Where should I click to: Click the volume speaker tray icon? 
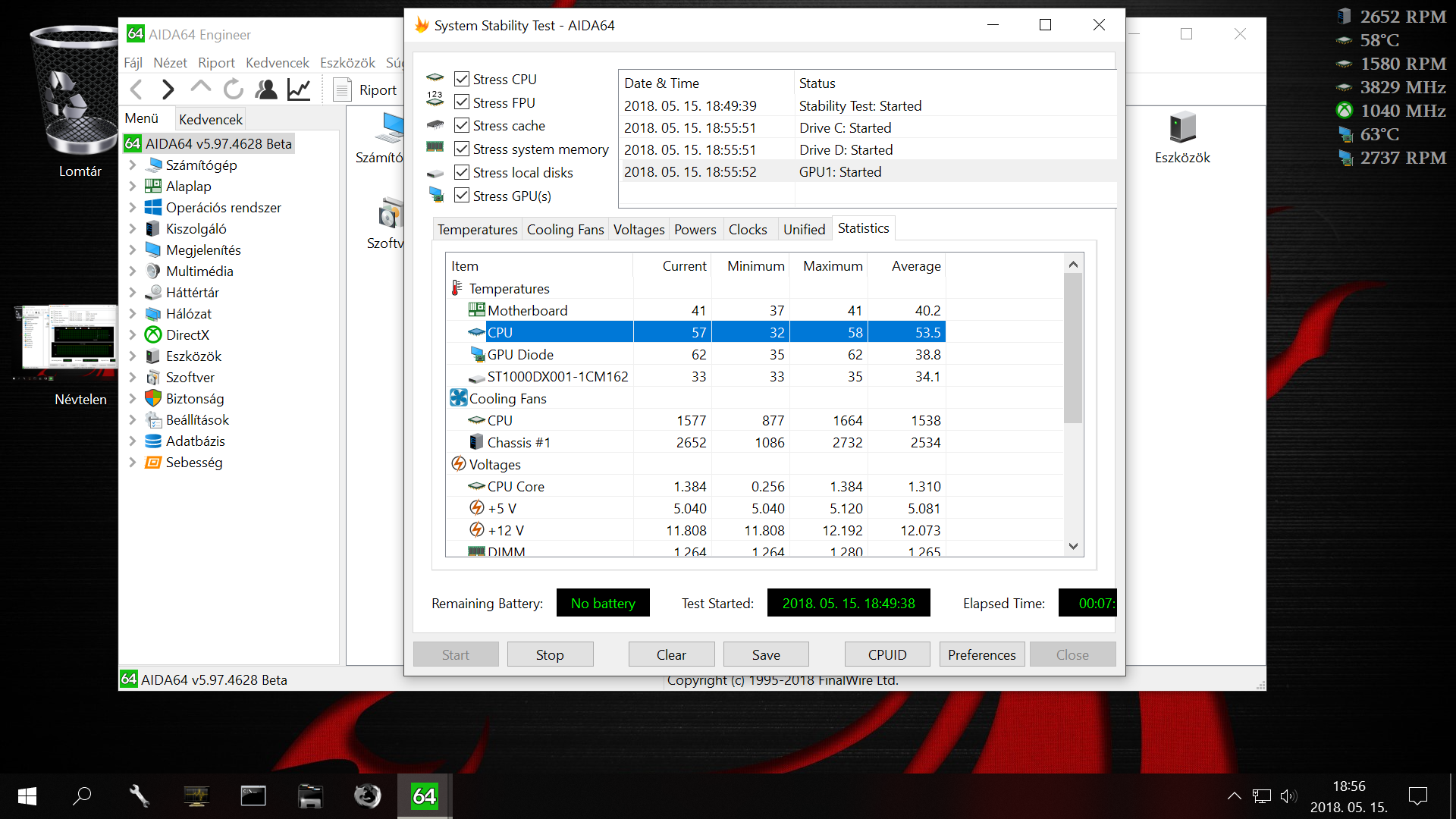1288,795
